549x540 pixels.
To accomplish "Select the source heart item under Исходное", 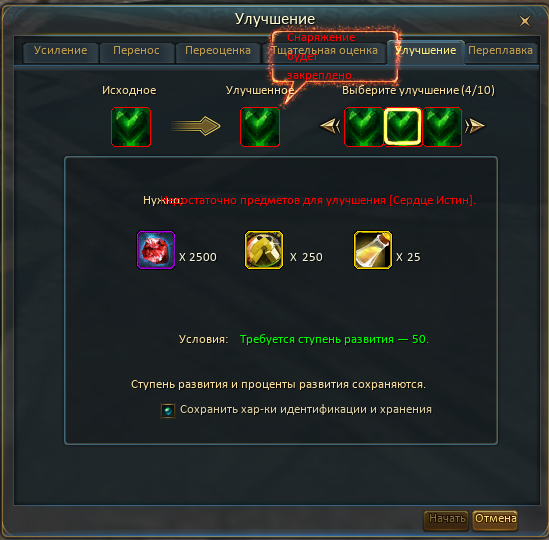I will point(131,127).
